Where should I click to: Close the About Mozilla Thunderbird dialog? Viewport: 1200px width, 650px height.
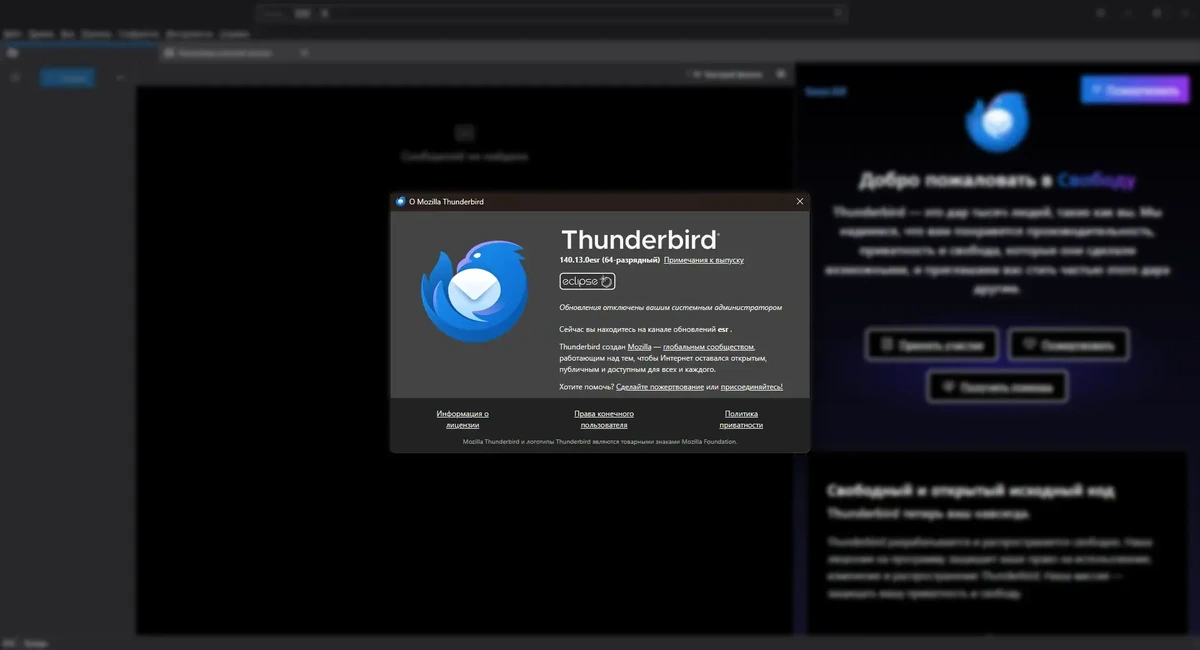(799, 201)
